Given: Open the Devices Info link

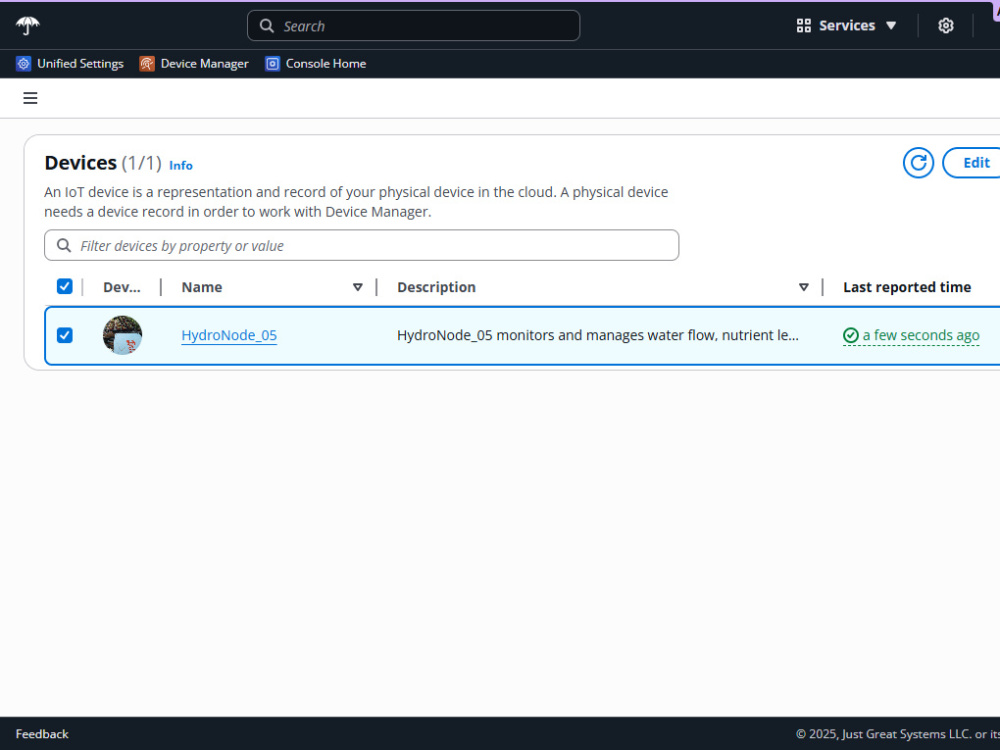Looking at the screenshot, I should coord(180,165).
